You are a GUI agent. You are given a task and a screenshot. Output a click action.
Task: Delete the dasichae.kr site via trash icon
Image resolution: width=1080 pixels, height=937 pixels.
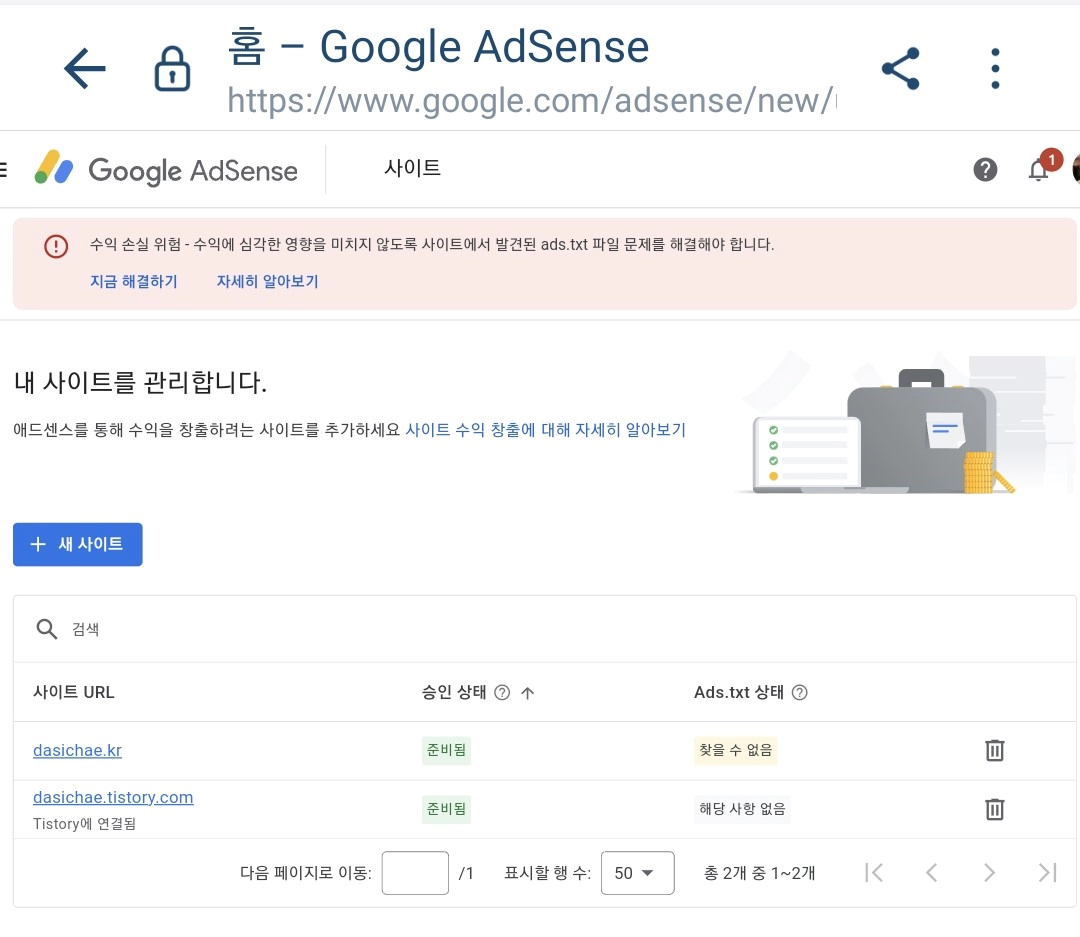coord(994,750)
